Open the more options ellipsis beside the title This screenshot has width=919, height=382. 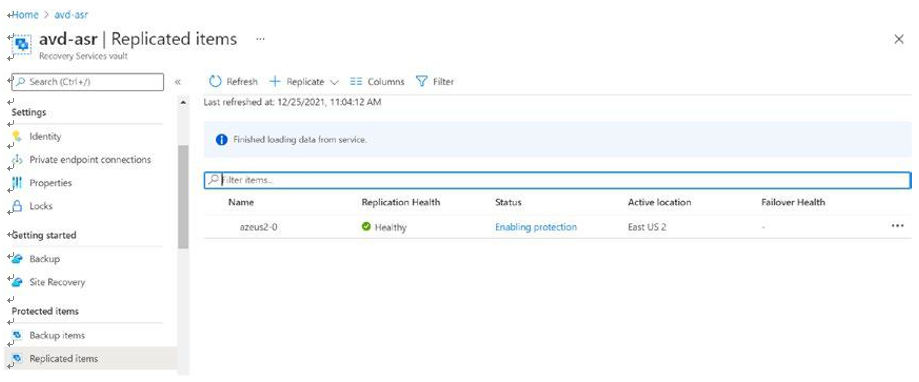coord(260,39)
